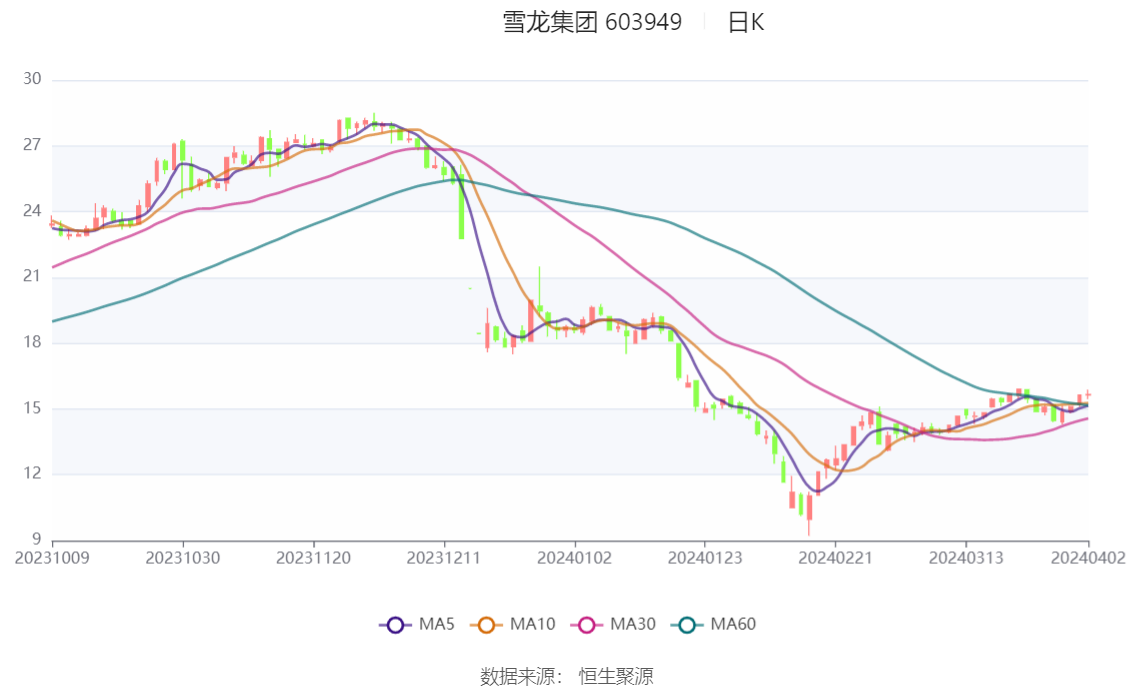Toggle the MA60 teal legend marker
Screen dimensions: 1134x689
click(x=687, y=625)
